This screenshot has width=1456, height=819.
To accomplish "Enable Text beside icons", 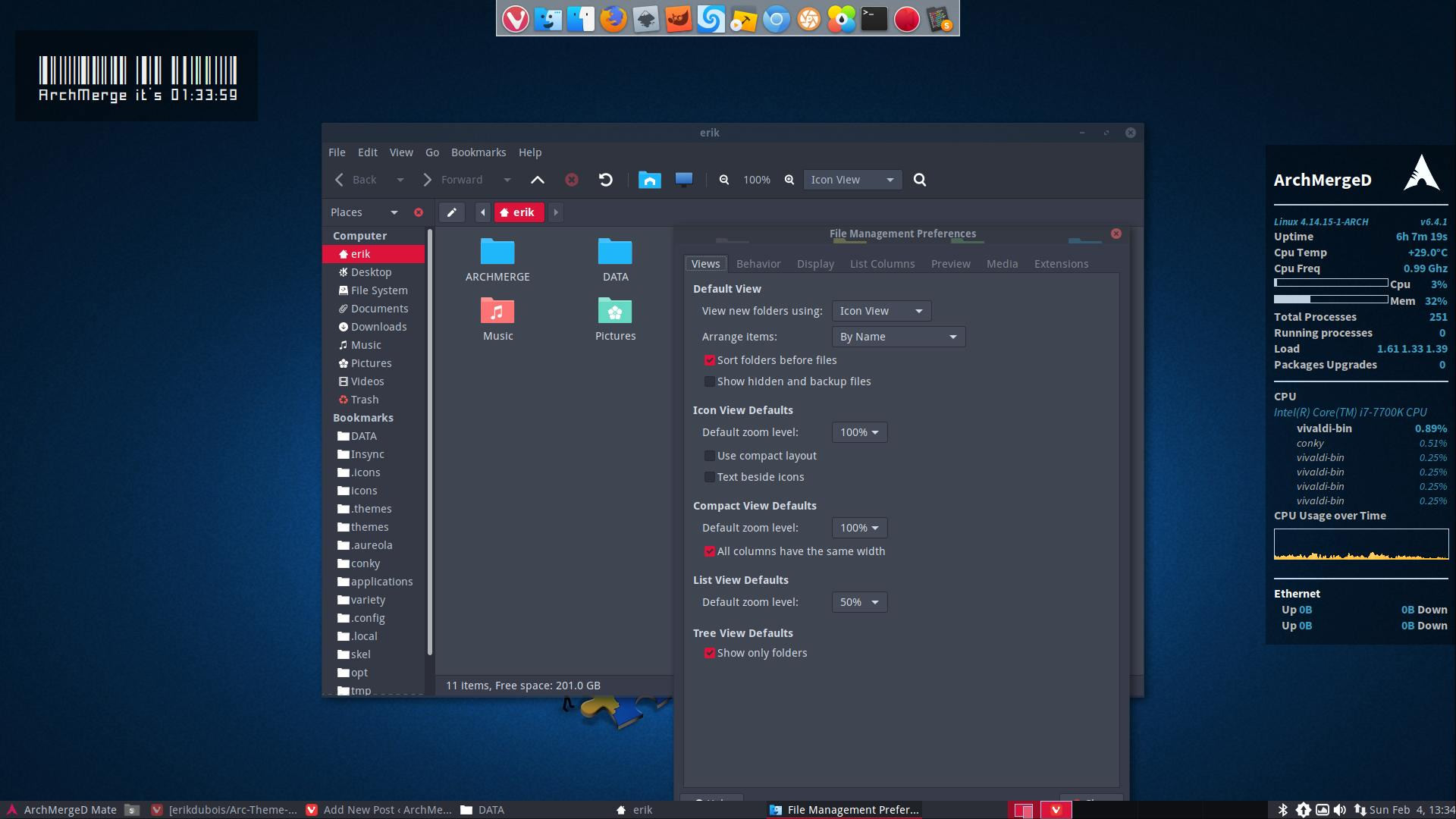I will (710, 477).
